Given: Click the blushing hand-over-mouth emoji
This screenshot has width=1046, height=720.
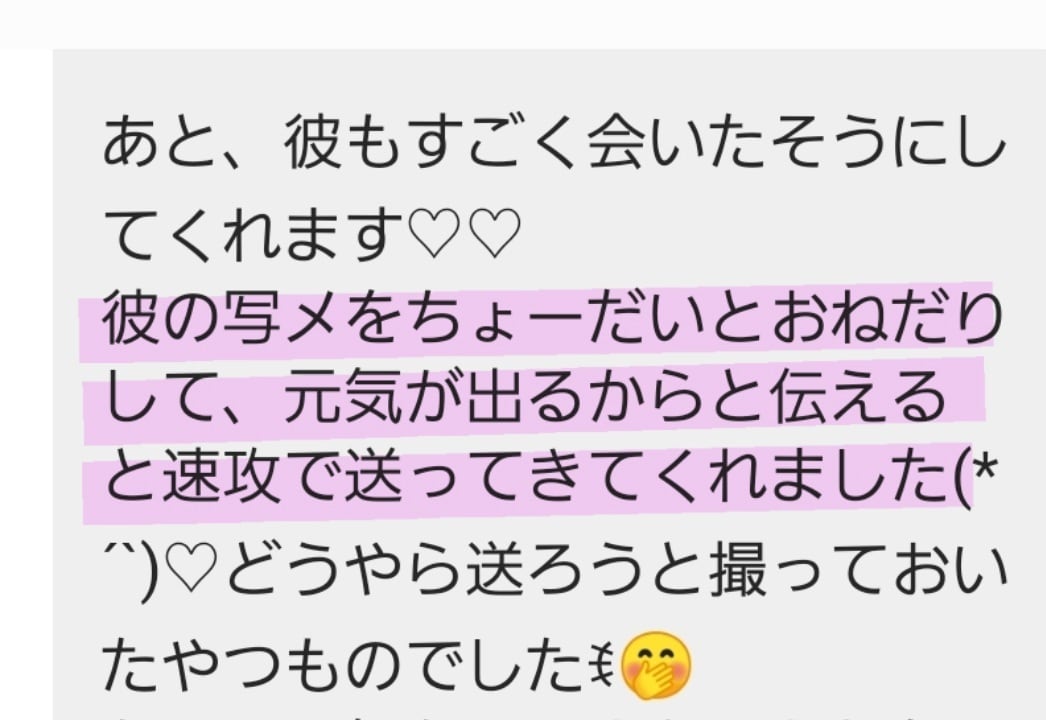Looking at the screenshot, I should click(x=656, y=665).
